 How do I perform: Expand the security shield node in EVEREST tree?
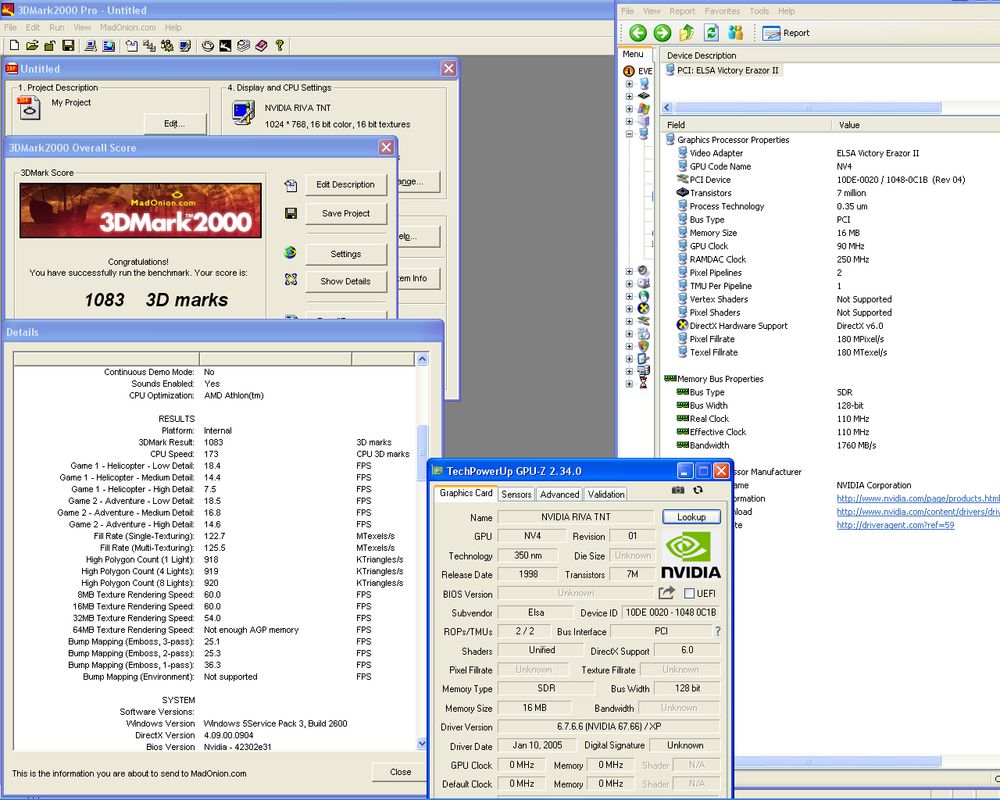(x=629, y=346)
